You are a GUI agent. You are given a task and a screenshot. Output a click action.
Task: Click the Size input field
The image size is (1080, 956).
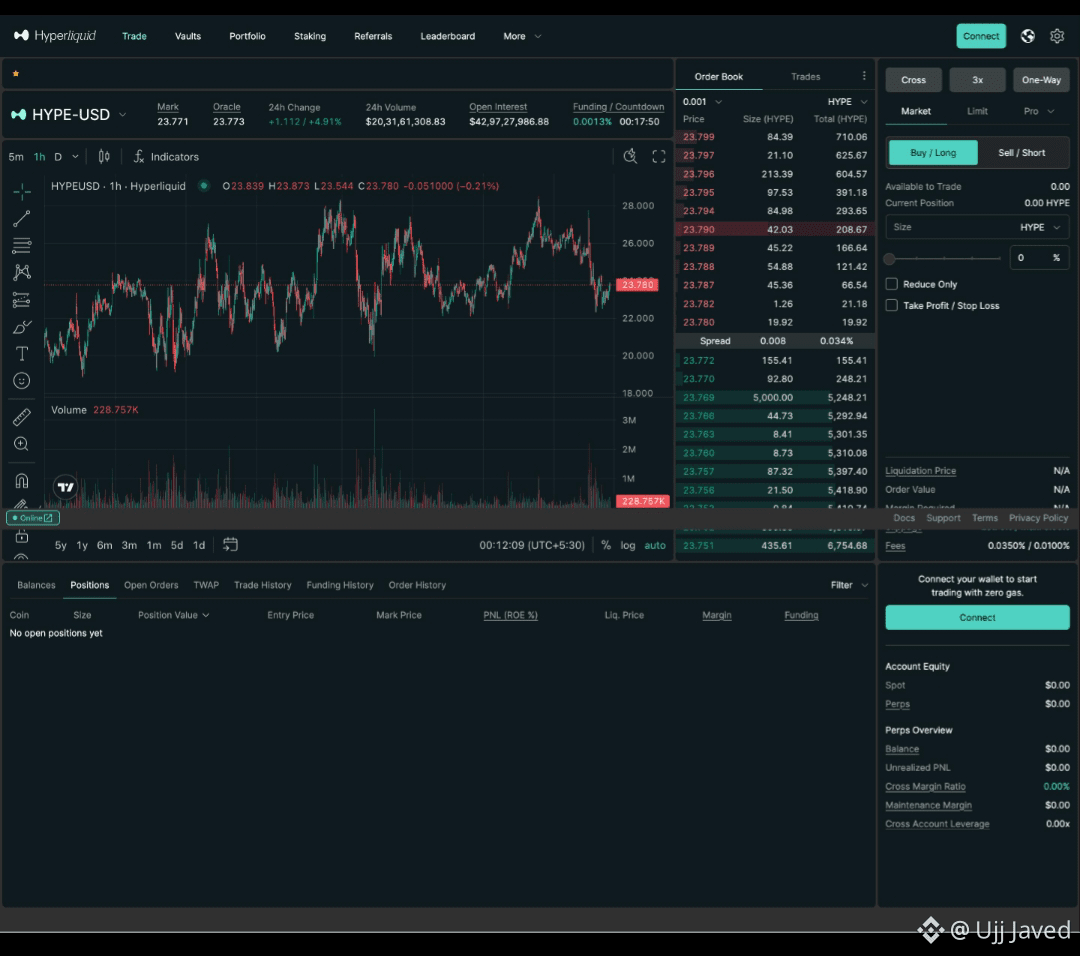coord(977,227)
